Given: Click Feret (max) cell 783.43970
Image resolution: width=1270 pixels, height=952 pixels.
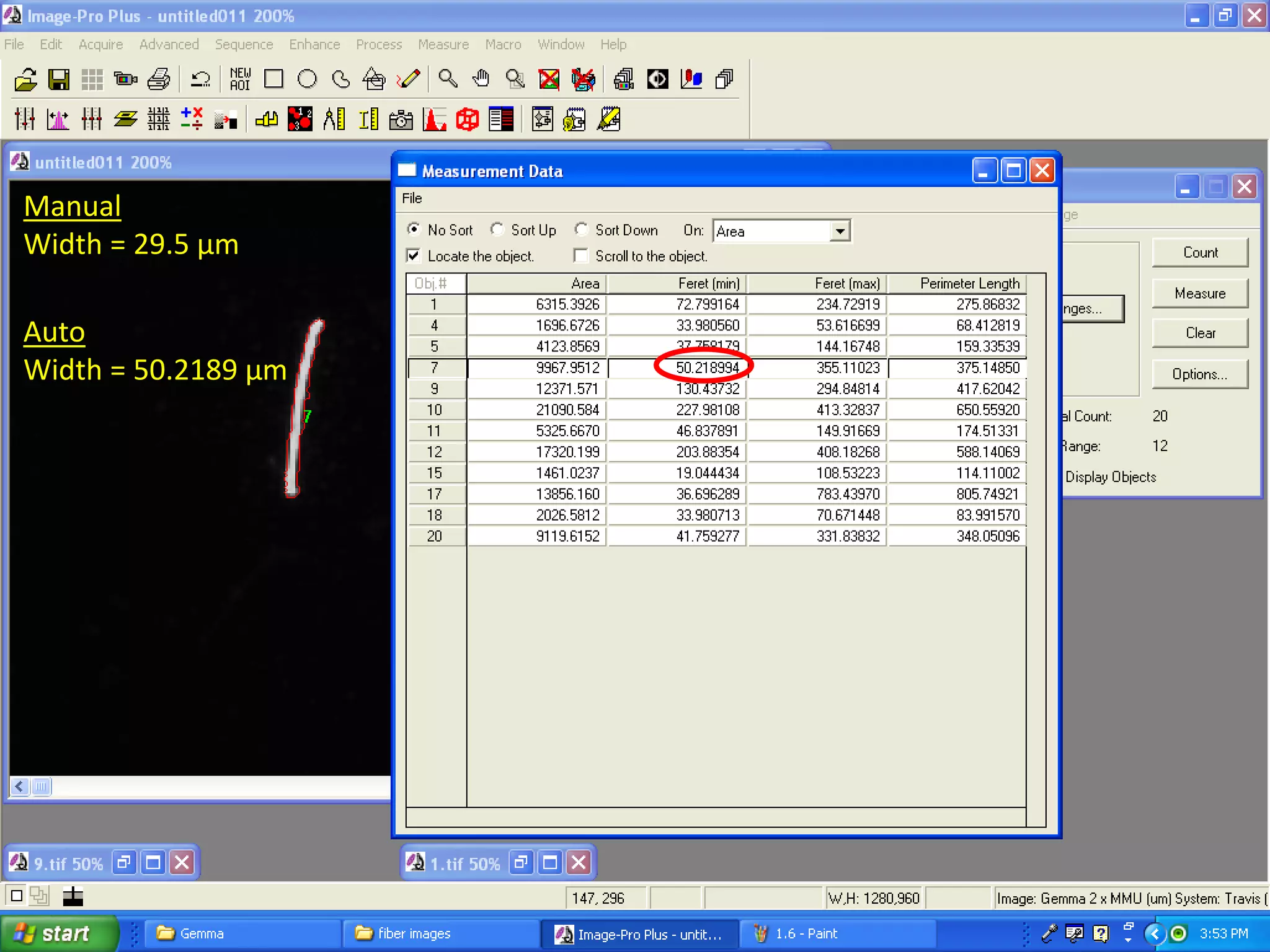Looking at the screenshot, I should [x=817, y=495].
